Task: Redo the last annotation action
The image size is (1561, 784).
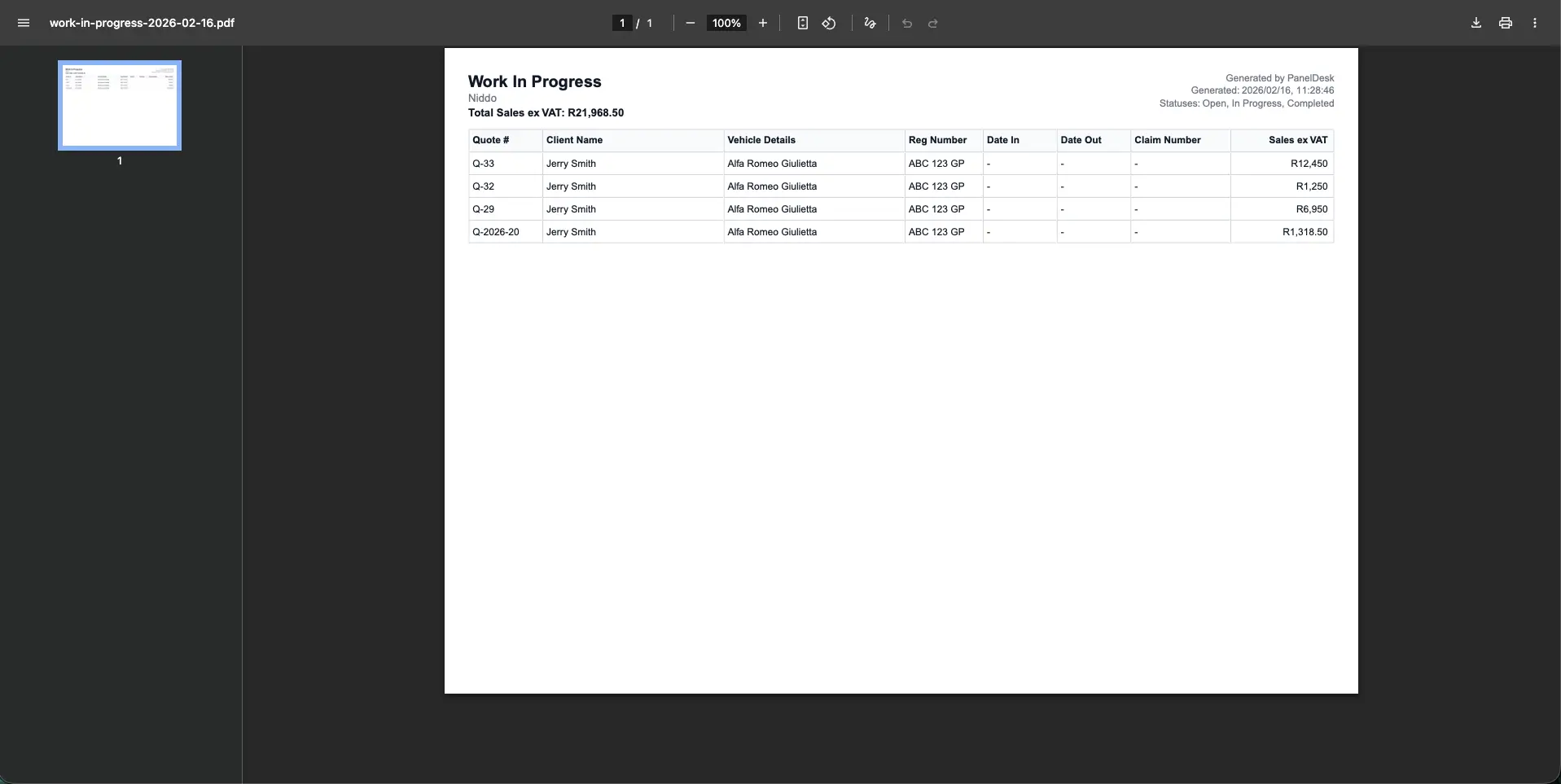Action: 932,23
